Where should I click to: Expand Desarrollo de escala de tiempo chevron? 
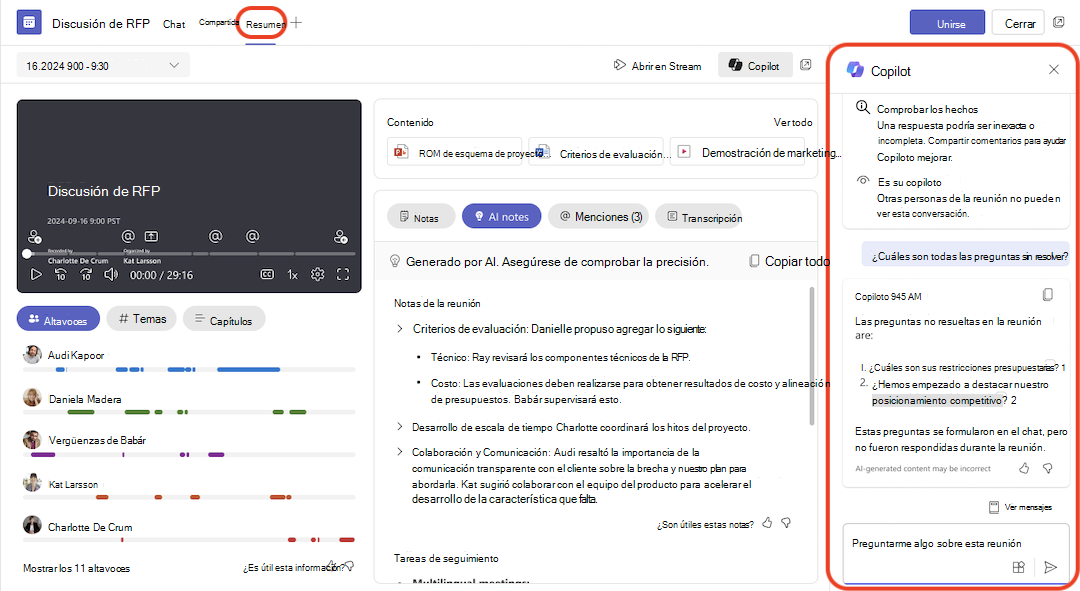[399, 427]
